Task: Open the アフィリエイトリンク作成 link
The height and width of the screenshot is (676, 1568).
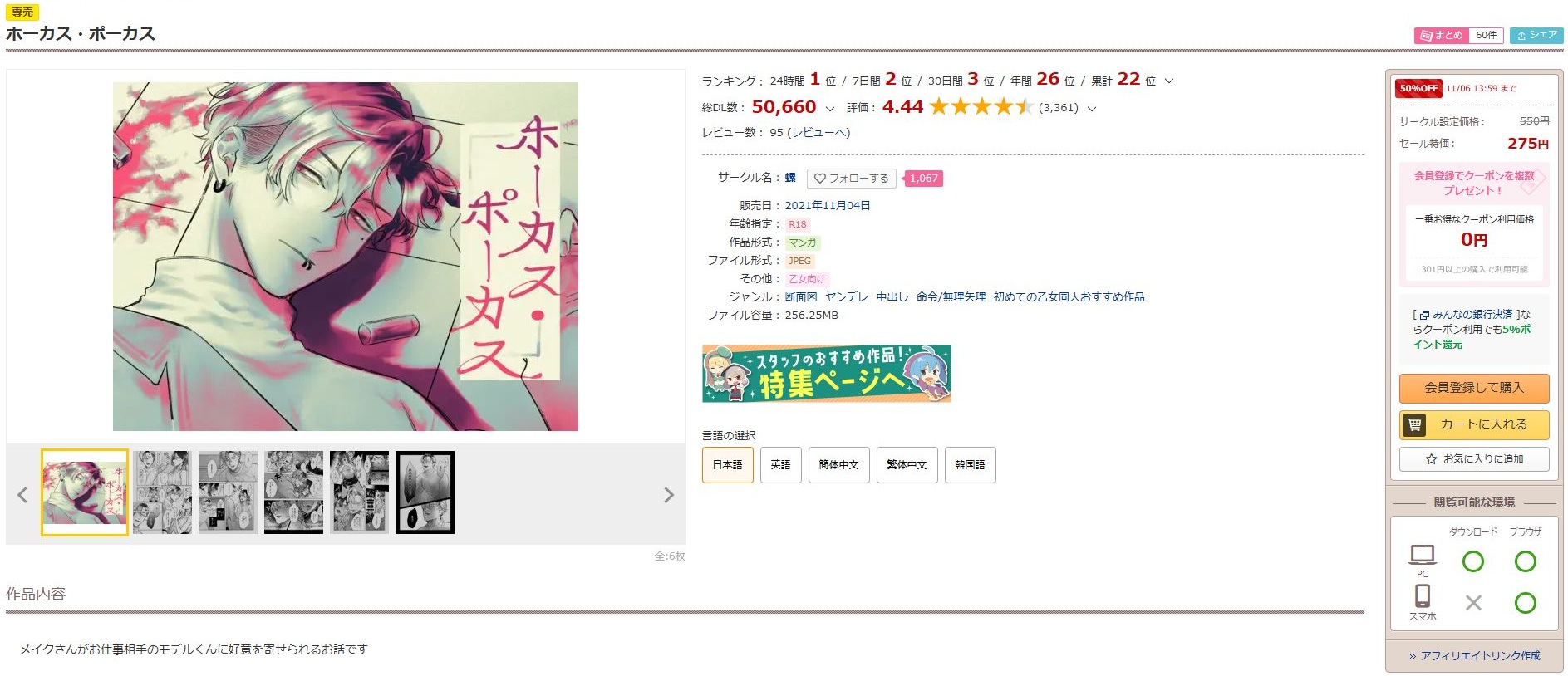Action: (1474, 656)
